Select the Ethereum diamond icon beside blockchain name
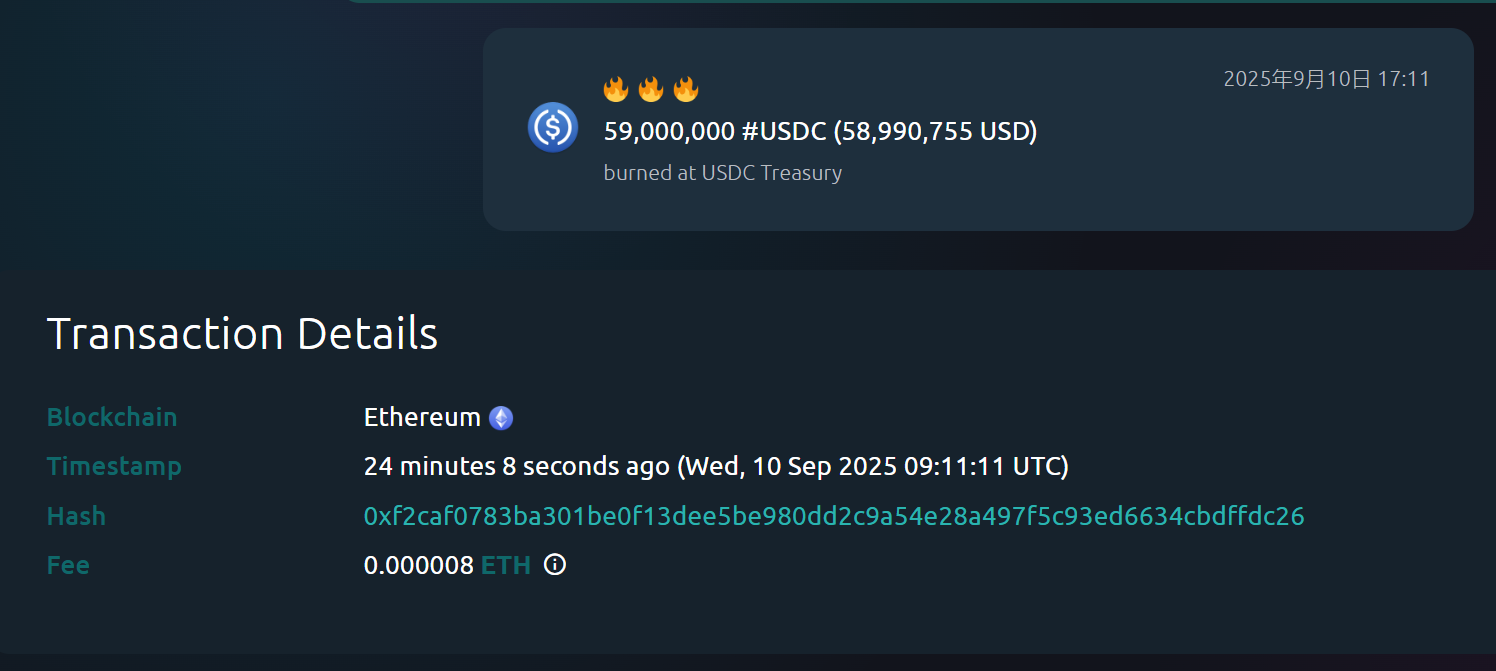The width and height of the screenshot is (1496, 671). point(500,417)
